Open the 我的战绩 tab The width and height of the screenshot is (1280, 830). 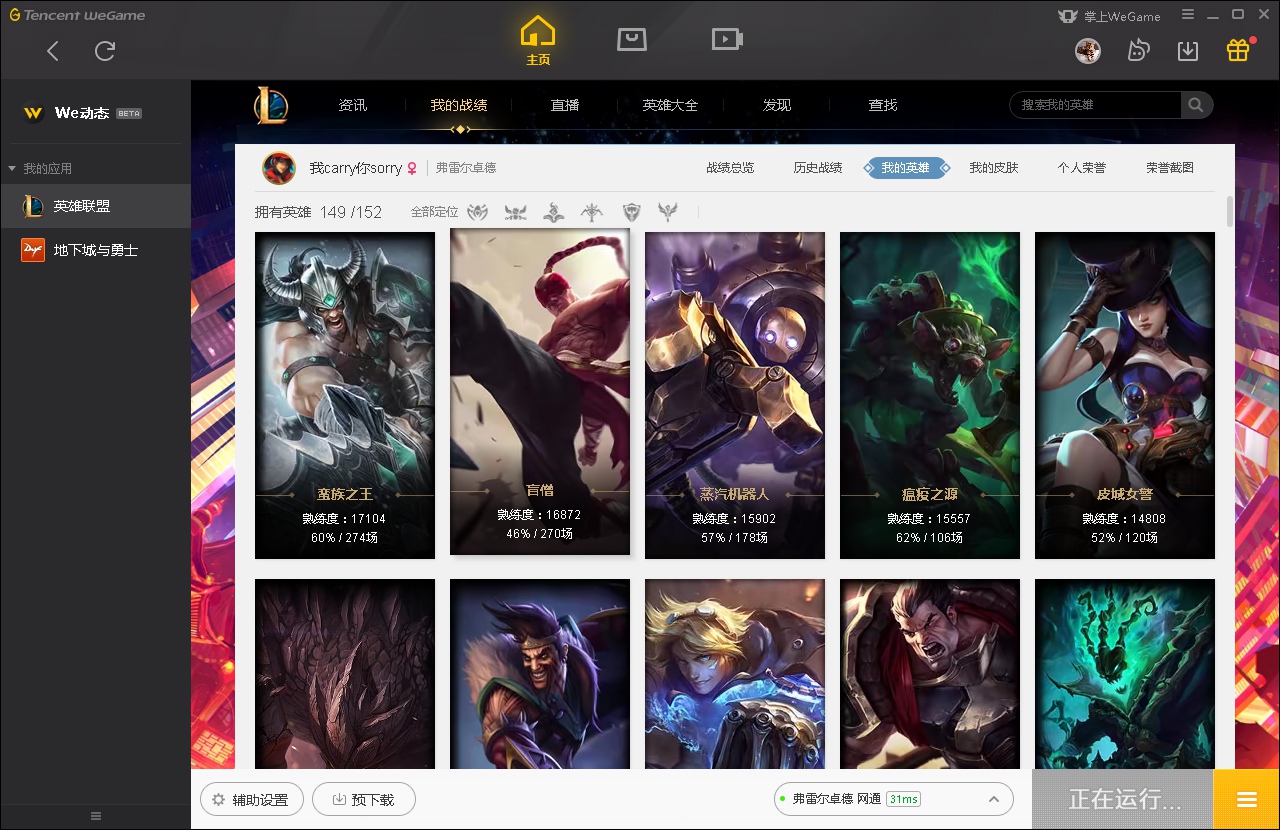coord(459,105)
